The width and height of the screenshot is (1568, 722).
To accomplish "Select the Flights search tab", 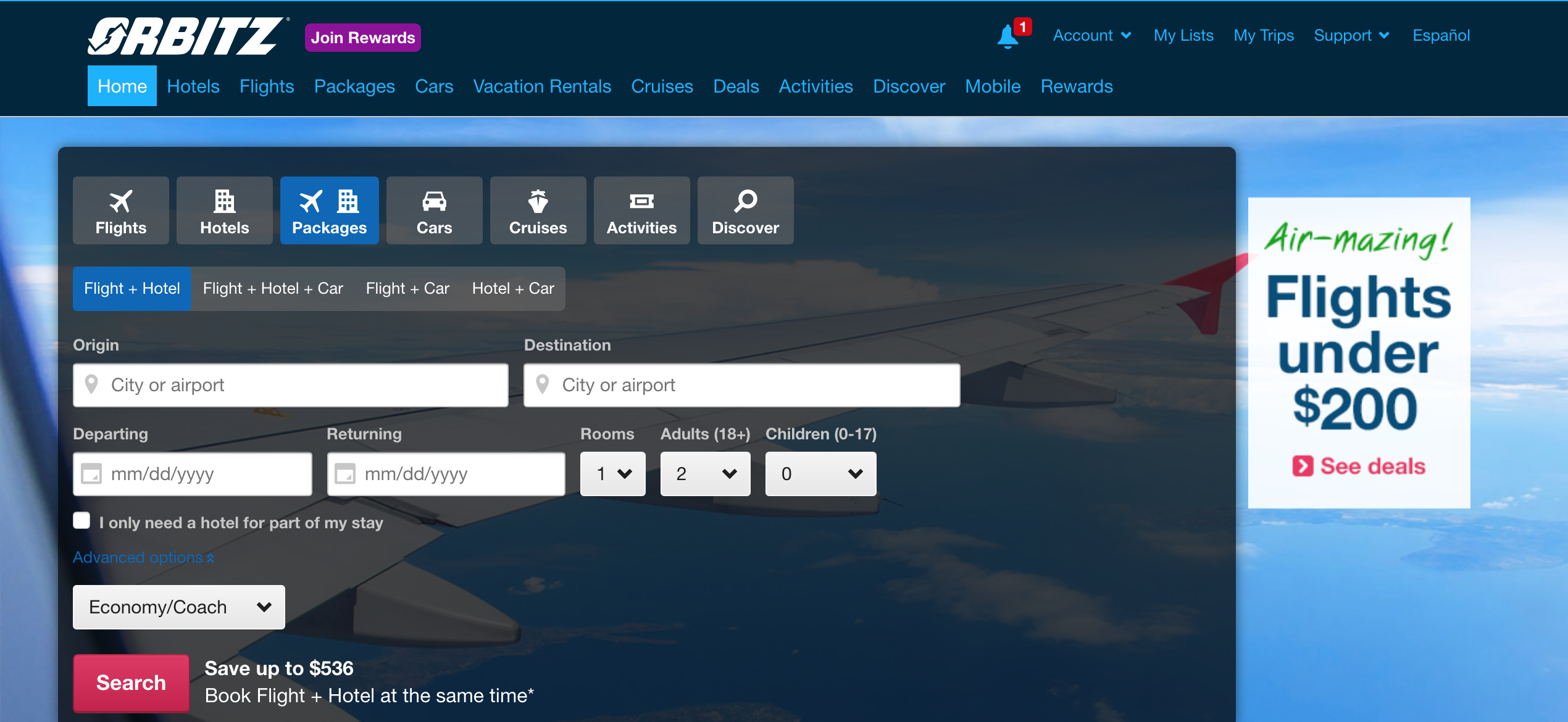I will (x=121, y=210).
